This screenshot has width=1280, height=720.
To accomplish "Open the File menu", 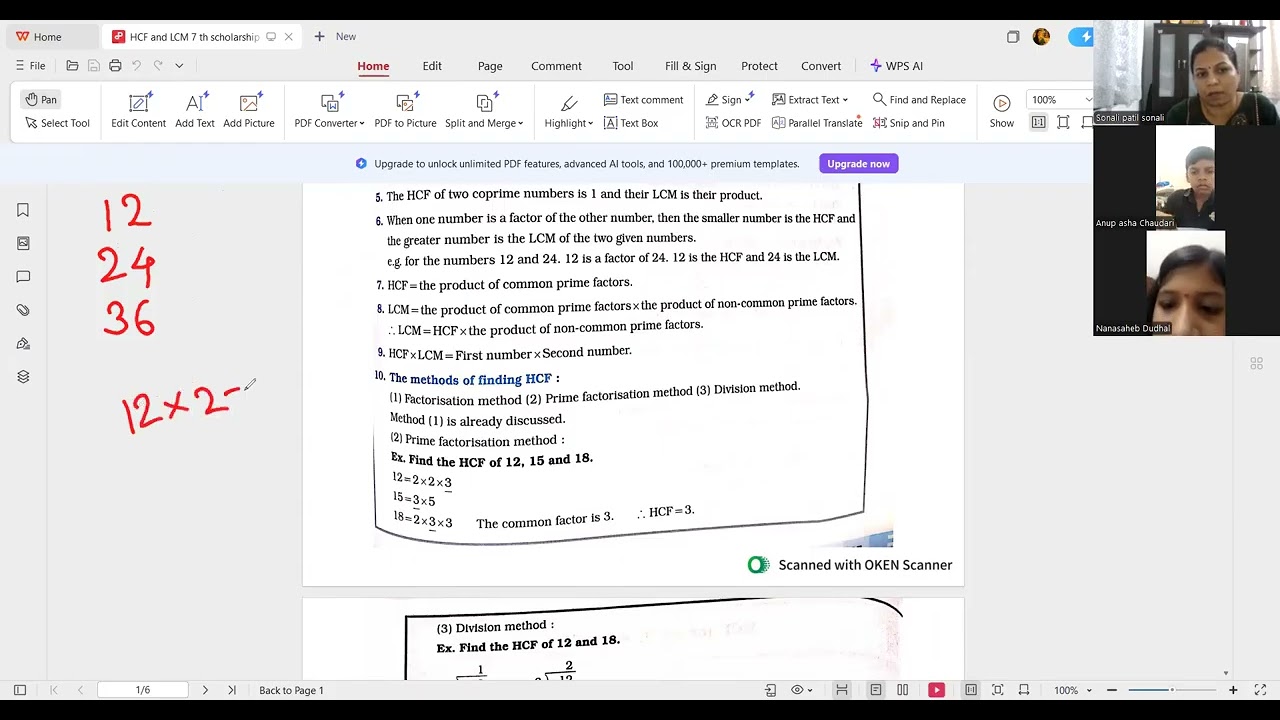I will click(x=30, y=66).
